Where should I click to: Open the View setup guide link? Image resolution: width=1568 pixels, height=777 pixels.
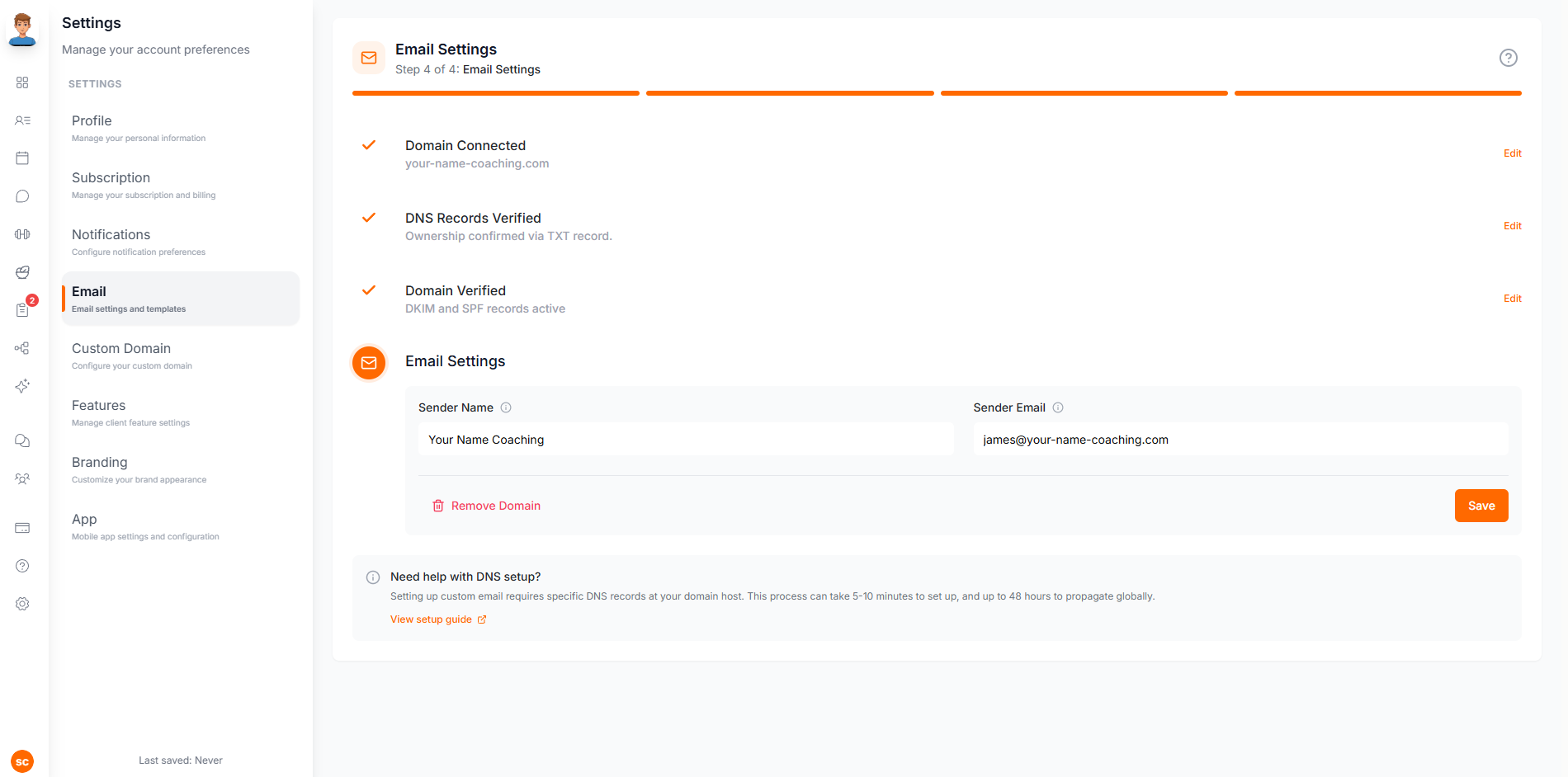click(x=431, y=619)
